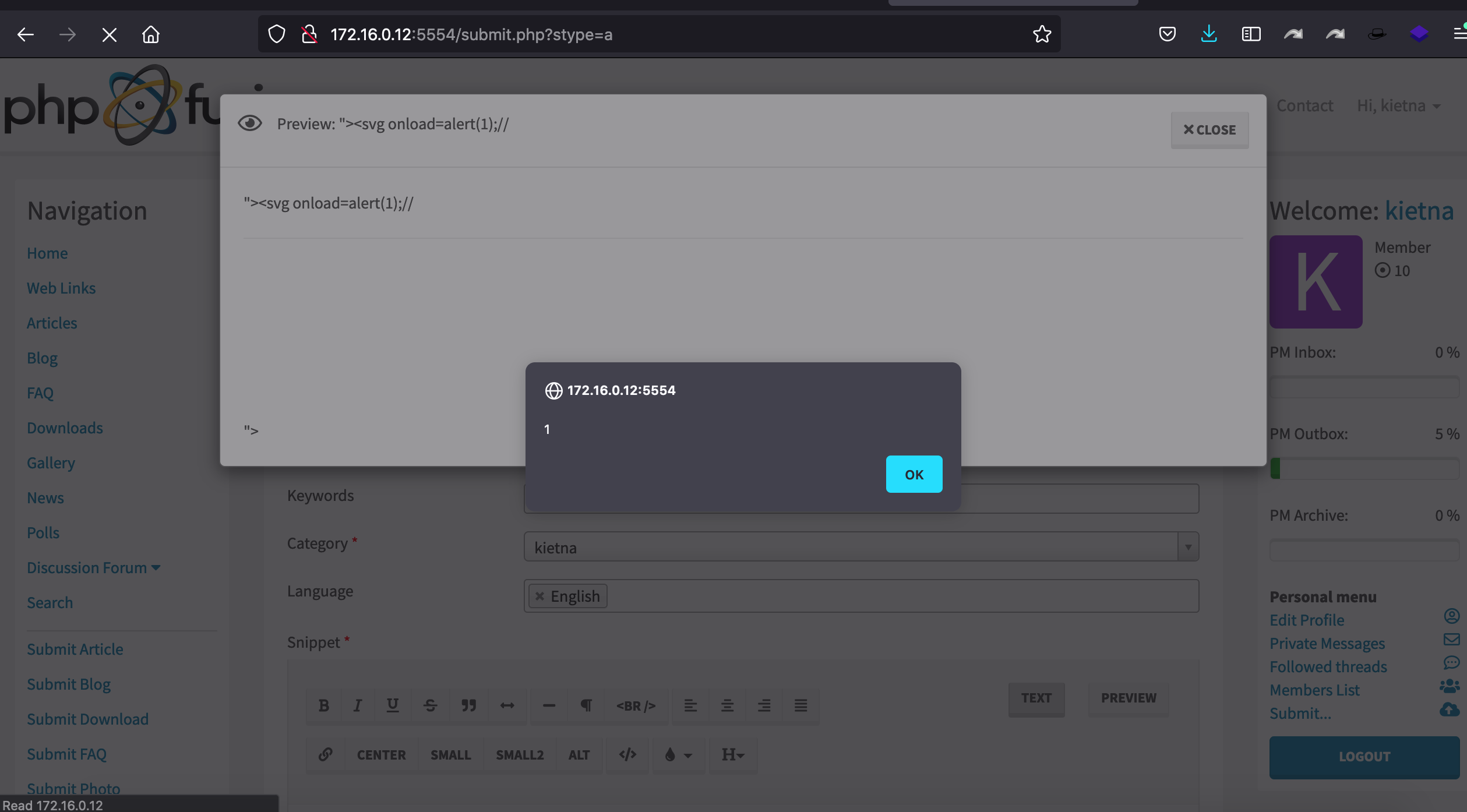Insert a horizontal rule in the editor
The image size is (1467, 812).
[x=548, y=705]
